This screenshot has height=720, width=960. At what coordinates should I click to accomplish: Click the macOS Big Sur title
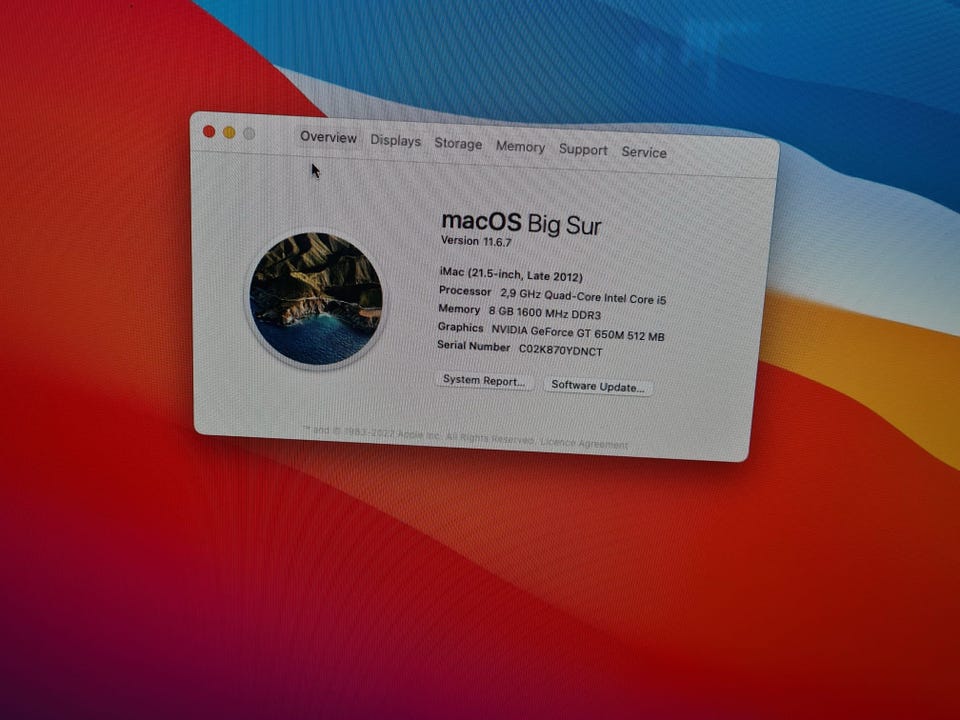pos(521,224)
